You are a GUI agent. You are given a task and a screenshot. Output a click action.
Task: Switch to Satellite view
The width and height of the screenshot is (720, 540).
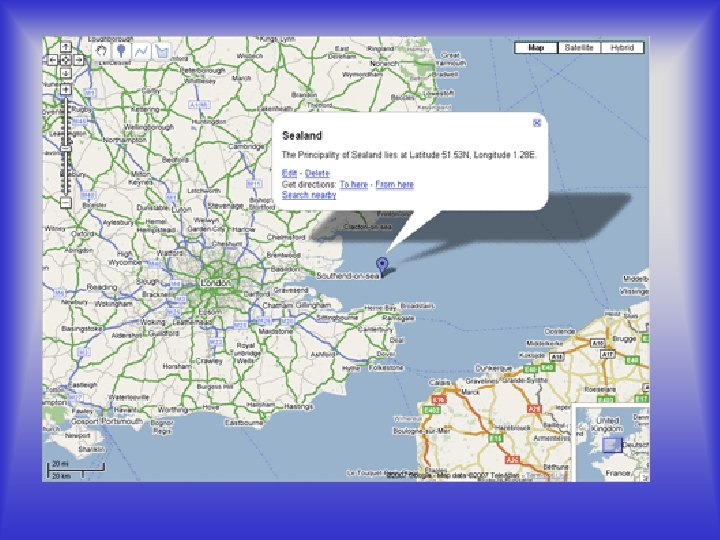[579, 48]
